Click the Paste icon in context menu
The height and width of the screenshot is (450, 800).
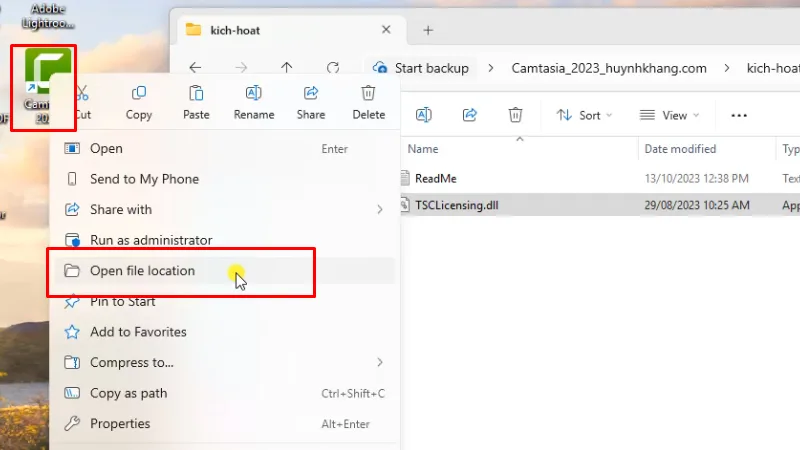click(x=196, y=94)
